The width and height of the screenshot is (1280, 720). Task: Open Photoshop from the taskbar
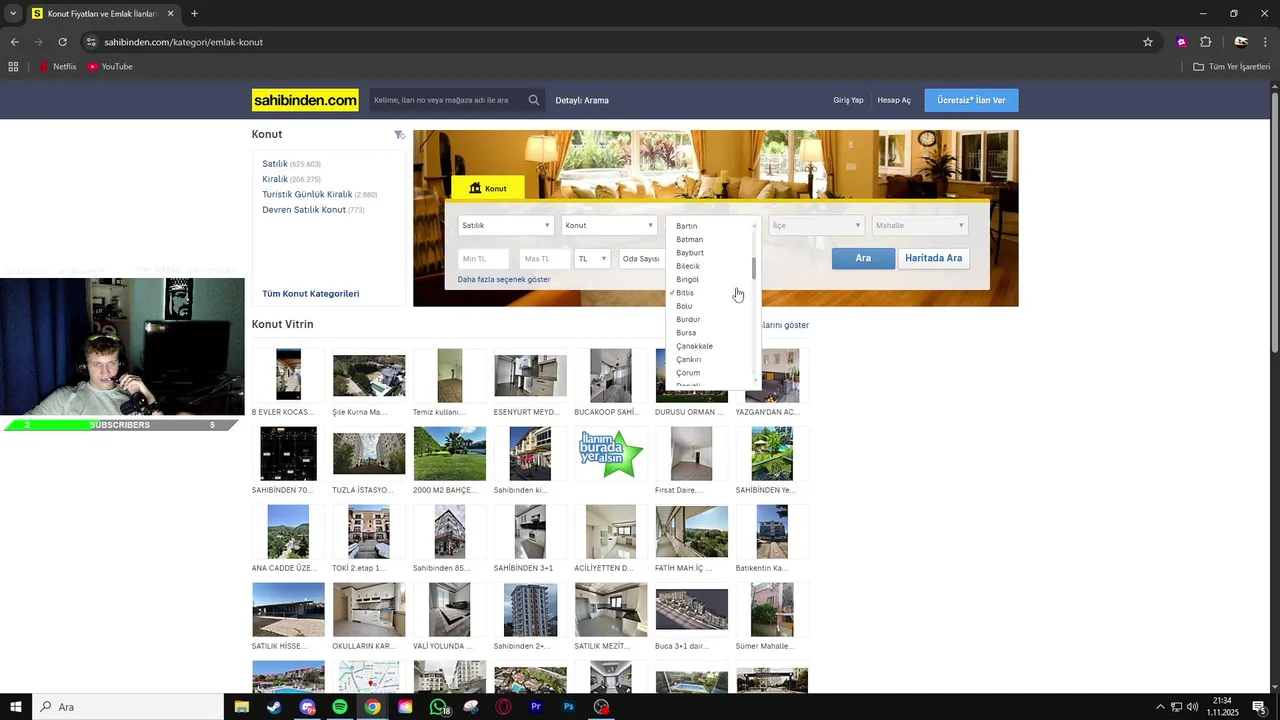coord(569,707)
